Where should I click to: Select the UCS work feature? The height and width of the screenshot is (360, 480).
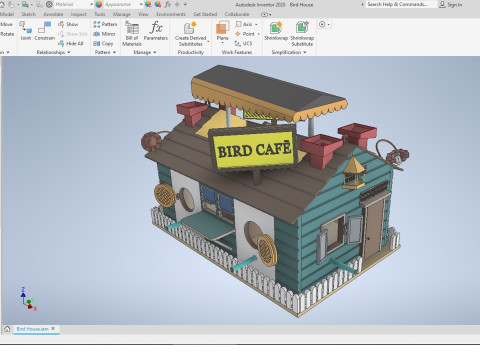pyautogui.click(x=243, y=43)
